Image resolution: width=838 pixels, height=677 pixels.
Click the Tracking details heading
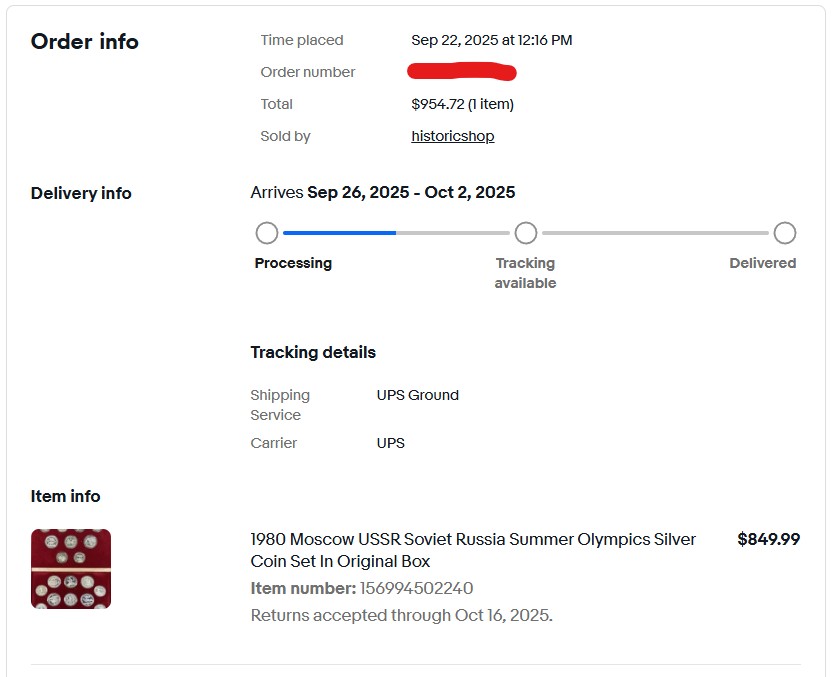pyautogui.click(x=313, y=353)
